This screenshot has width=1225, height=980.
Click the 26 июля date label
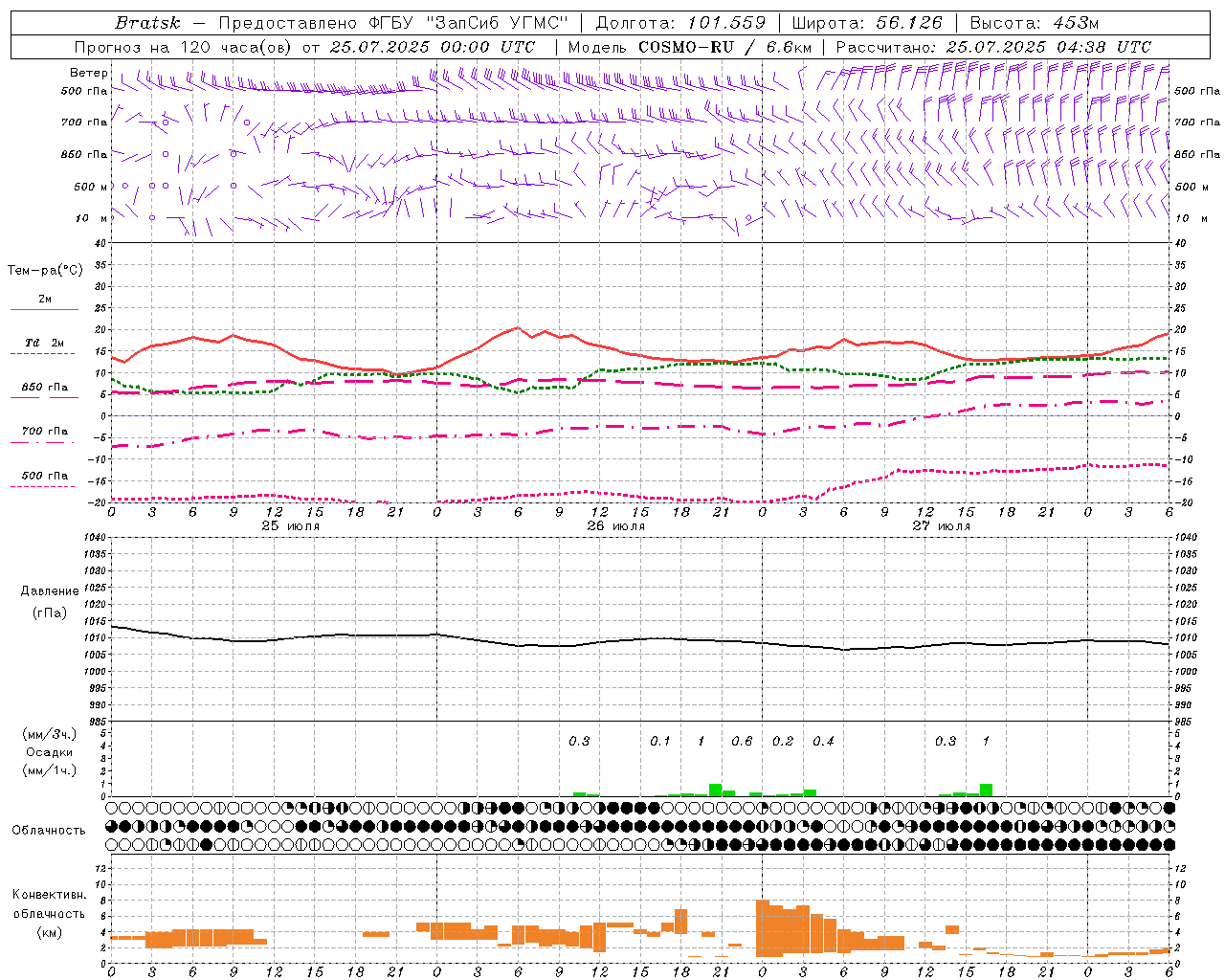pos(616,526)
